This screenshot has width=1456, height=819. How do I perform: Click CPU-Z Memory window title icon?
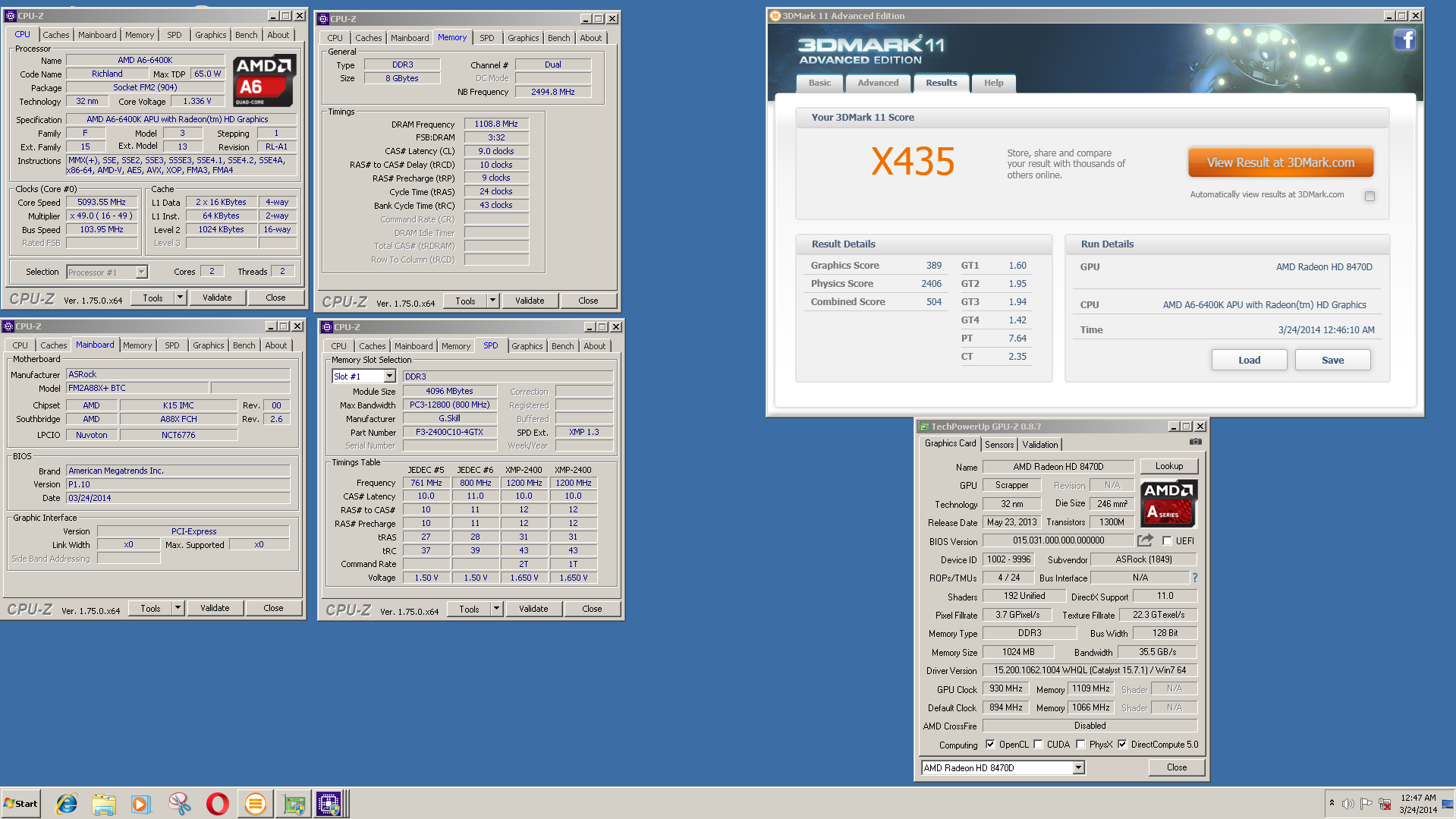tap(323, 19)
